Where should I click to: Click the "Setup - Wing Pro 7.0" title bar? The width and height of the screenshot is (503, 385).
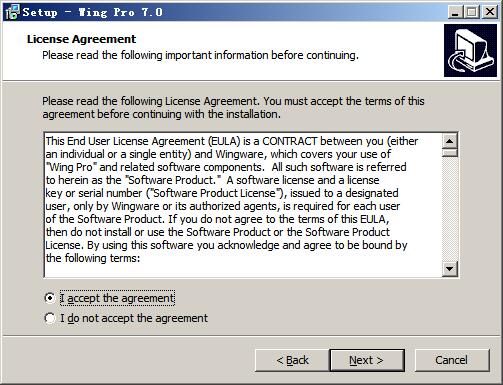click(233, 12)
